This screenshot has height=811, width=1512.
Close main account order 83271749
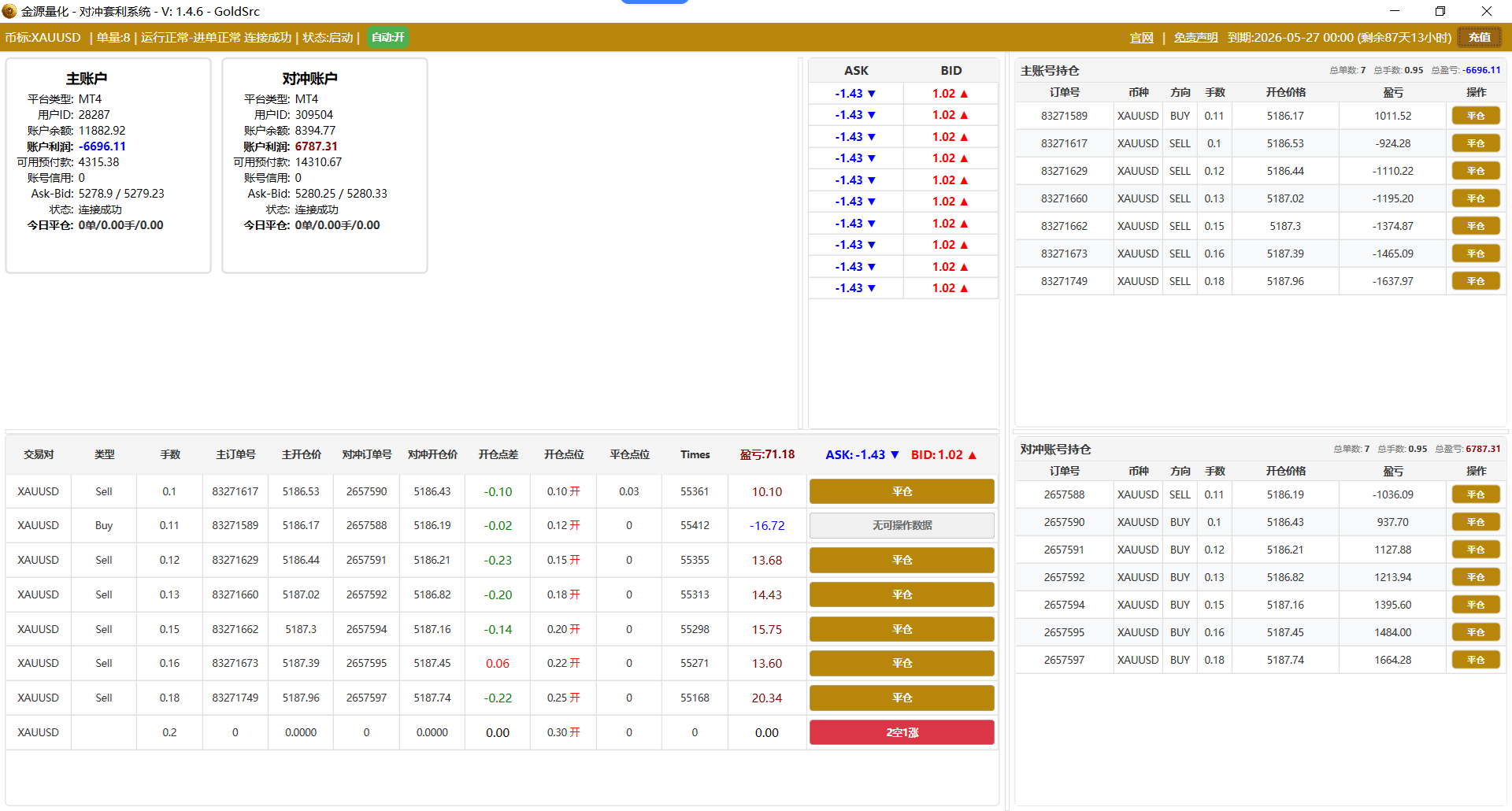[1475, 281]
